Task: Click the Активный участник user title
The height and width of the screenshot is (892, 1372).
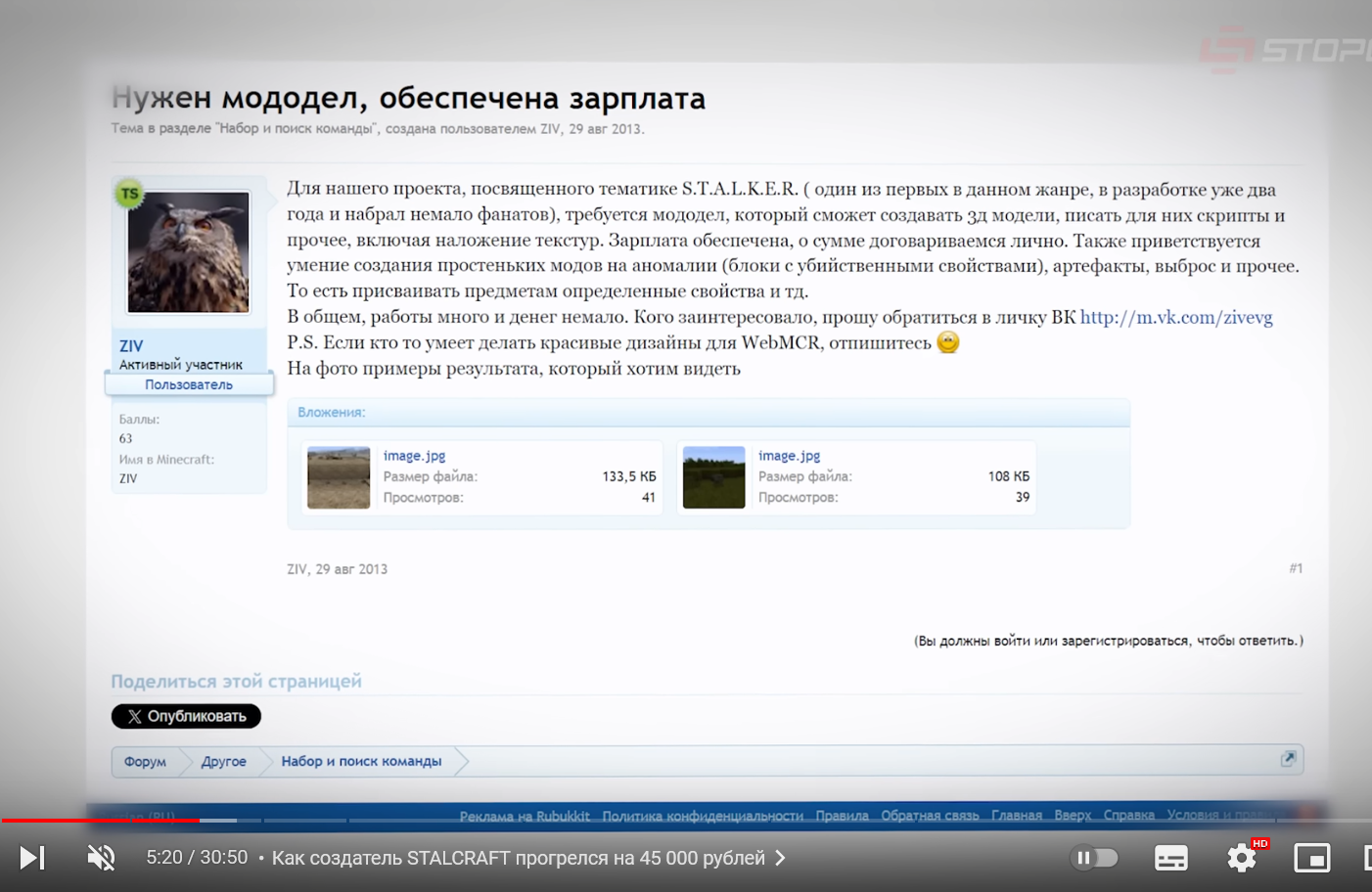Action: coord(181,365)
